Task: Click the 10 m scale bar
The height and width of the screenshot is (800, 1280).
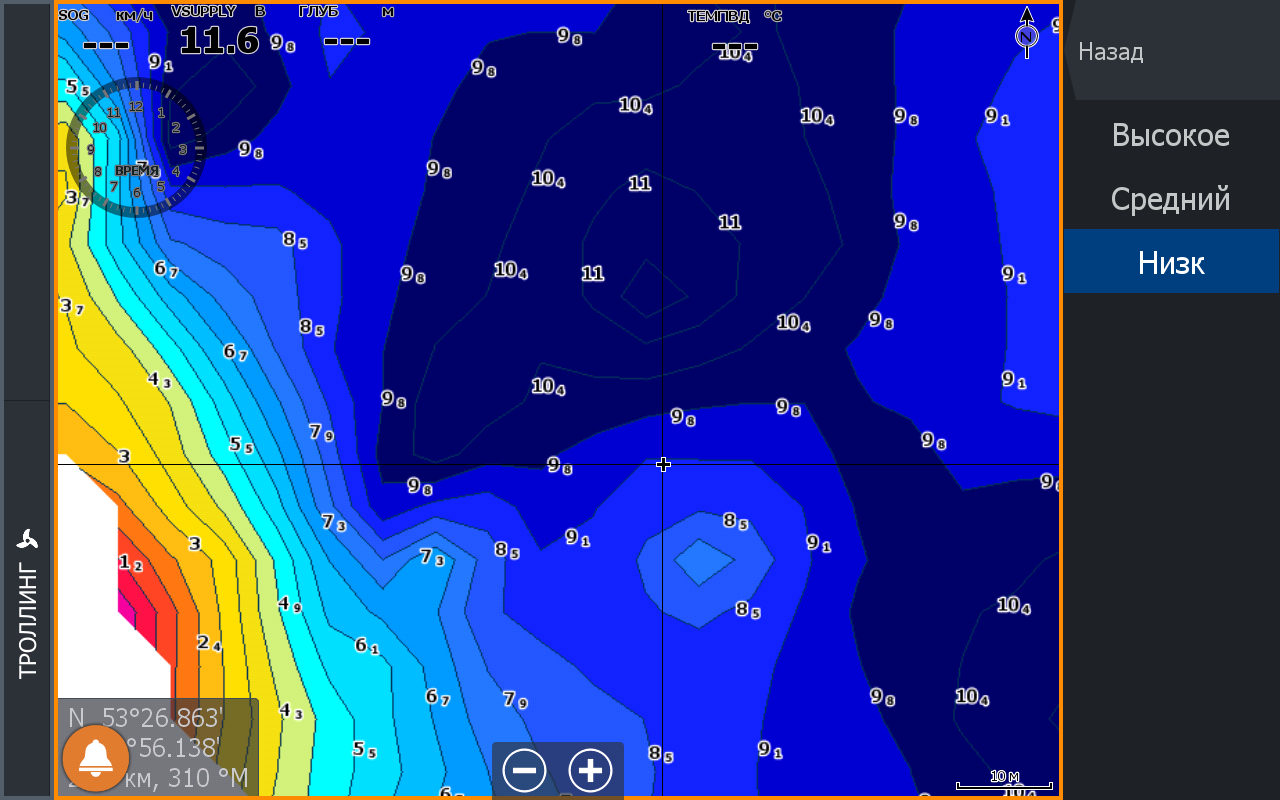Action: click(1004, 781)
